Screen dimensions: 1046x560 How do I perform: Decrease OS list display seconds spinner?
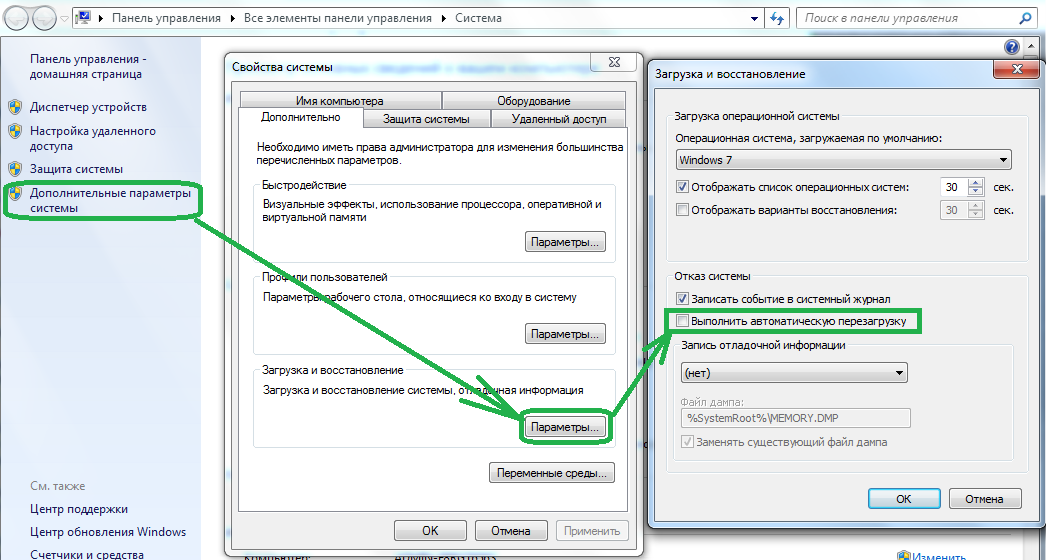[x=975, y=192]
